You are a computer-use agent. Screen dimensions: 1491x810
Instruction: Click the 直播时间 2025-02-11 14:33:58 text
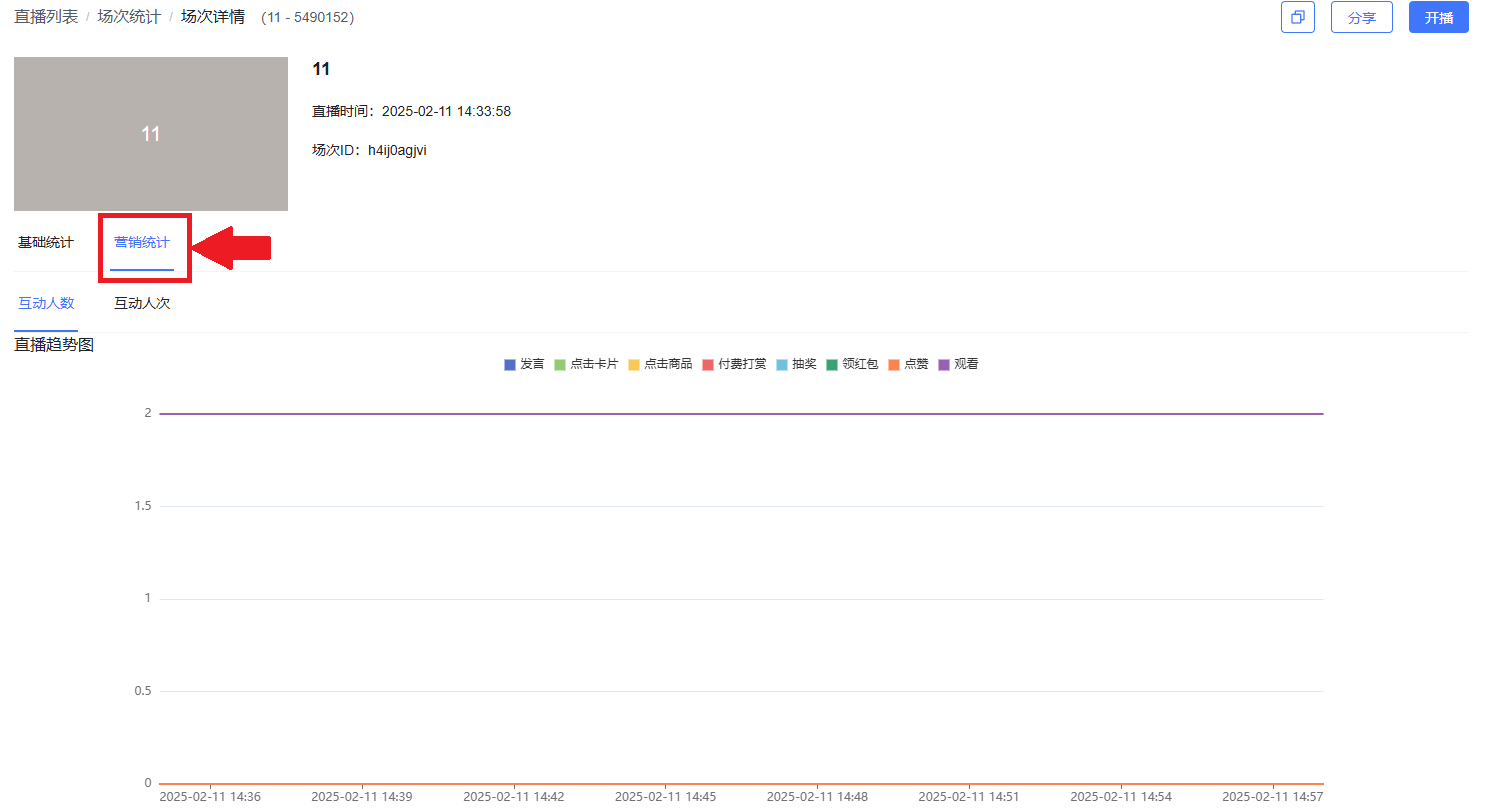tap(411, 111)
